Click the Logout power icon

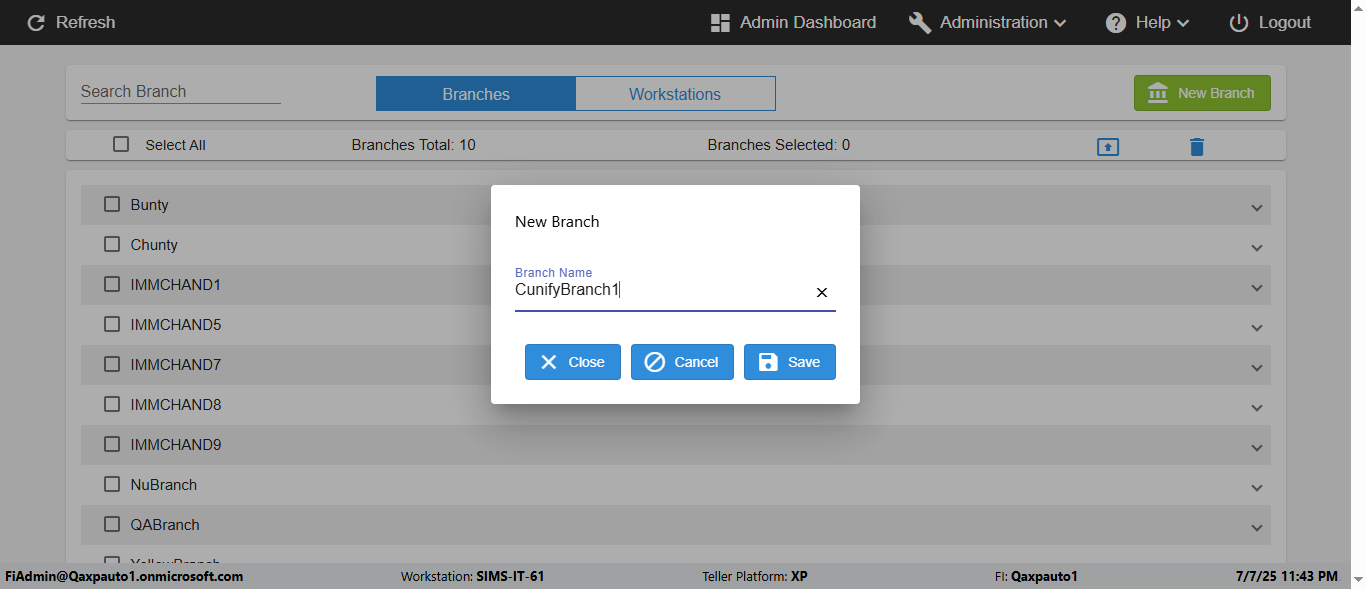coord(1239,22)
